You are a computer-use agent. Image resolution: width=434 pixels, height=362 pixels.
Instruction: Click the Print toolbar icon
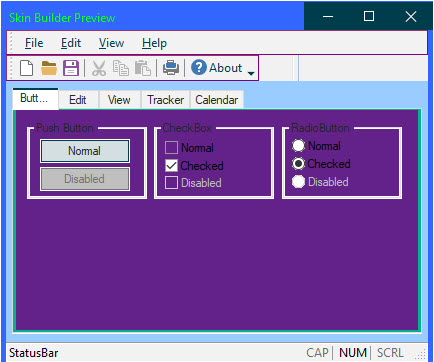(171, 68)
